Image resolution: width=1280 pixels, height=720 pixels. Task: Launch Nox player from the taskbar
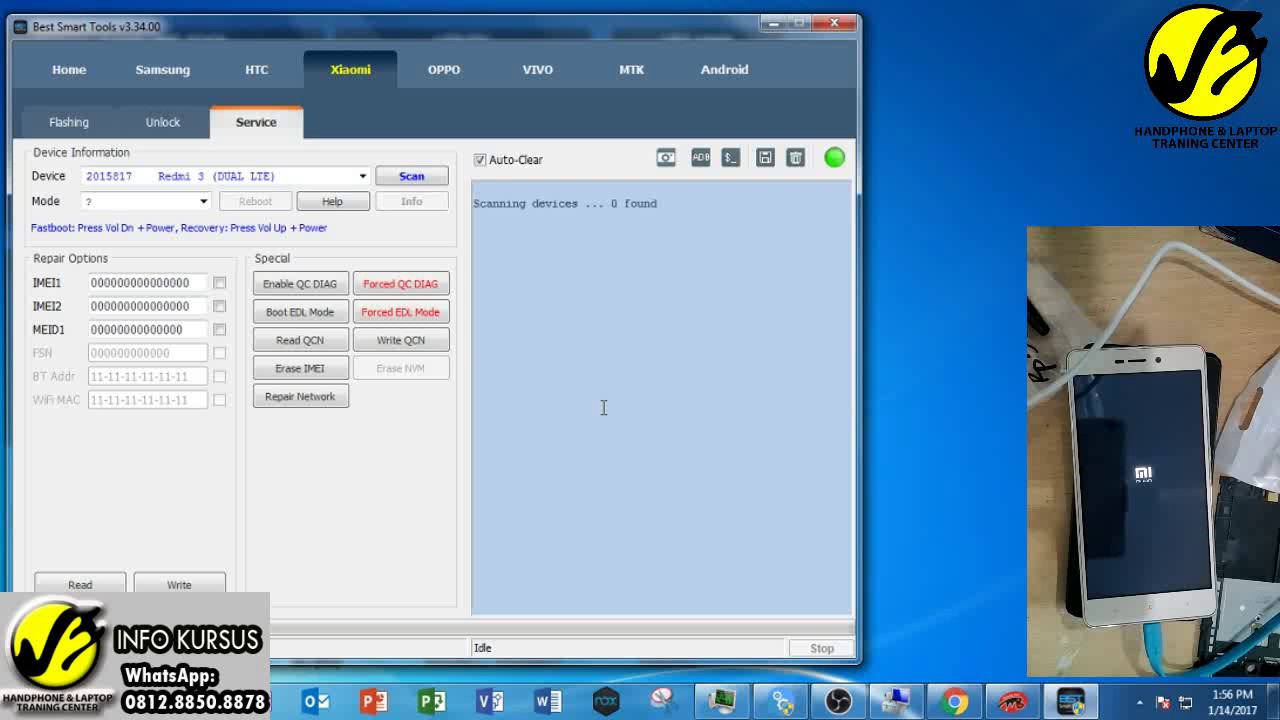pos(606,701)
